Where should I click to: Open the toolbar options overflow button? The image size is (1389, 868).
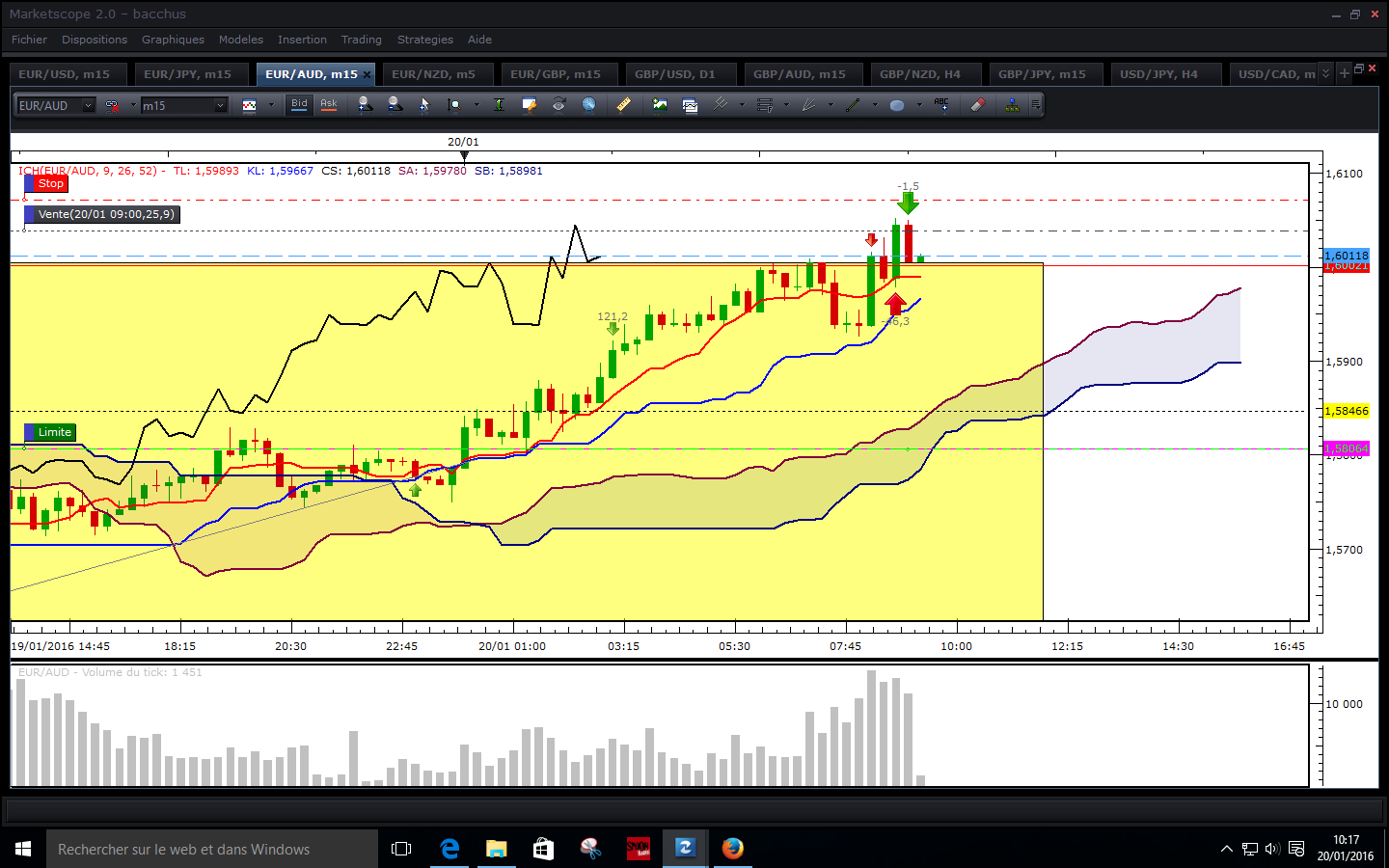tap(1036, 105)
